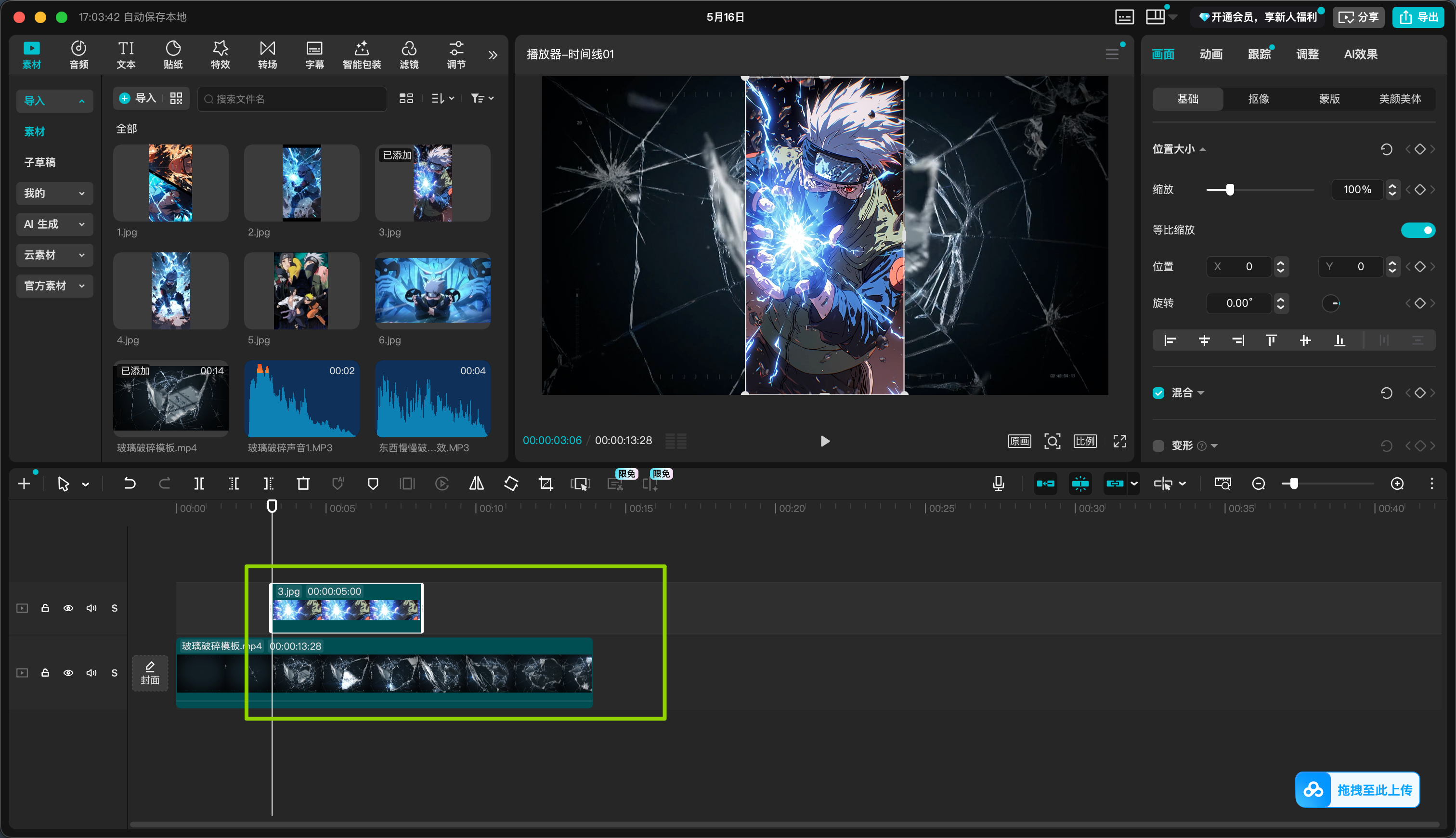Screen dimensions: 1456x838
Task: Mute the 3.jpg track audio
Action: click(91, 608)
